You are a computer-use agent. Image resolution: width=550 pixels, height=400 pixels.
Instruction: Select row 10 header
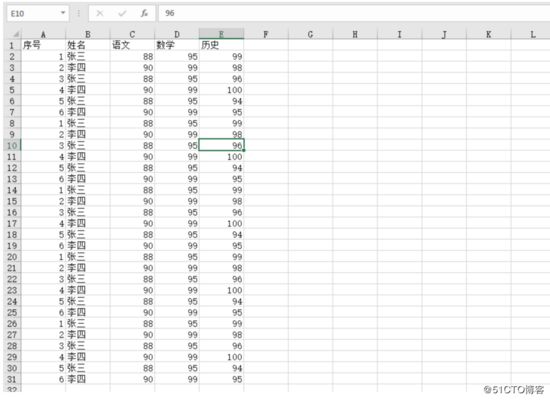12,145
